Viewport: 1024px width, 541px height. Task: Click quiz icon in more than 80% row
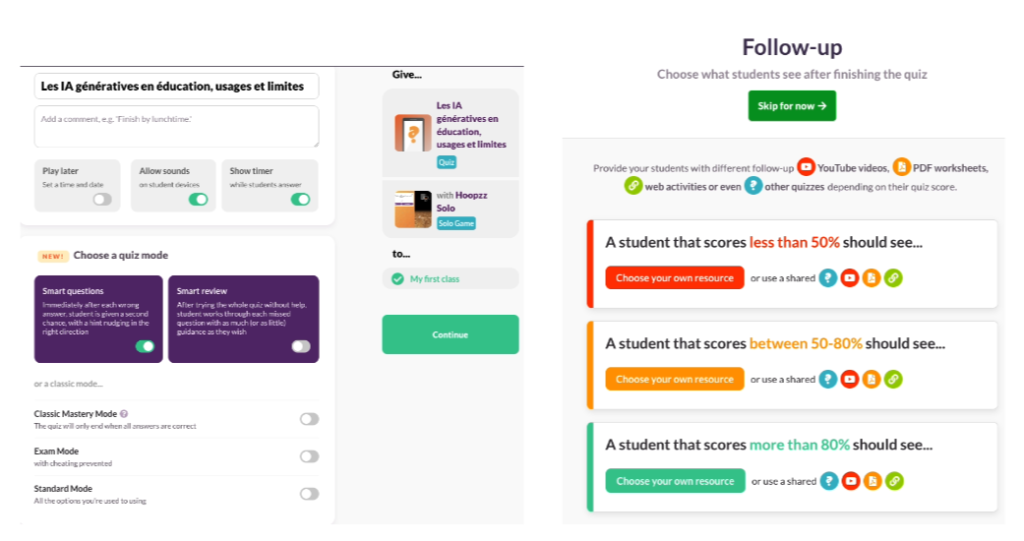coord(828,481)
